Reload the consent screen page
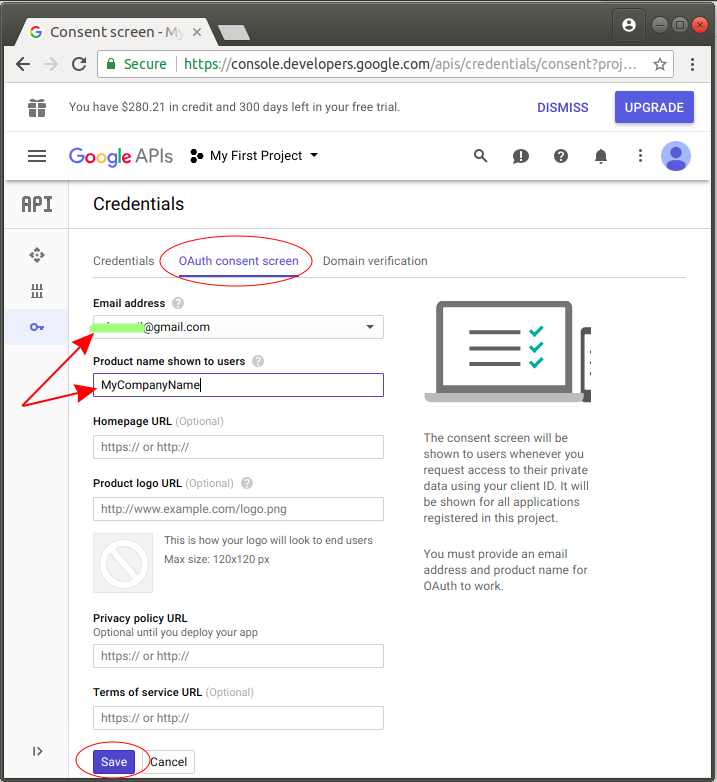Image resolution: width=717 pixels, height=782 pixels. (79, 64)
